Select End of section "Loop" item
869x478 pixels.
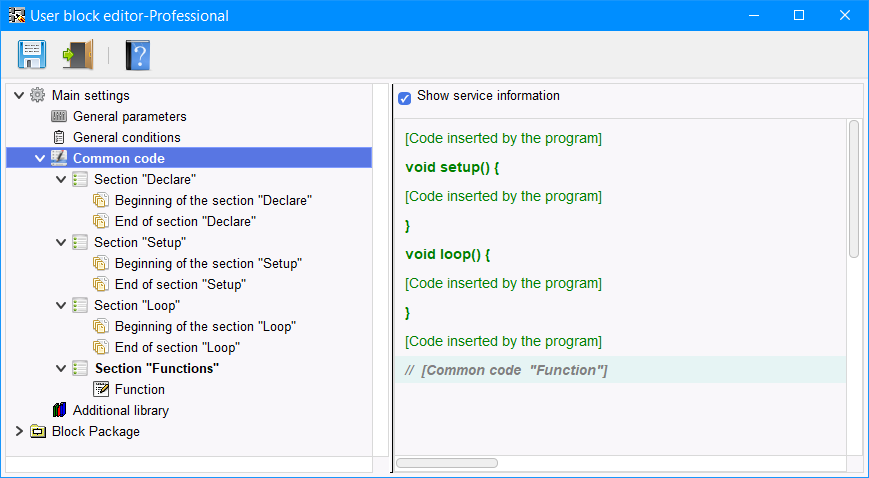(177, 348)
